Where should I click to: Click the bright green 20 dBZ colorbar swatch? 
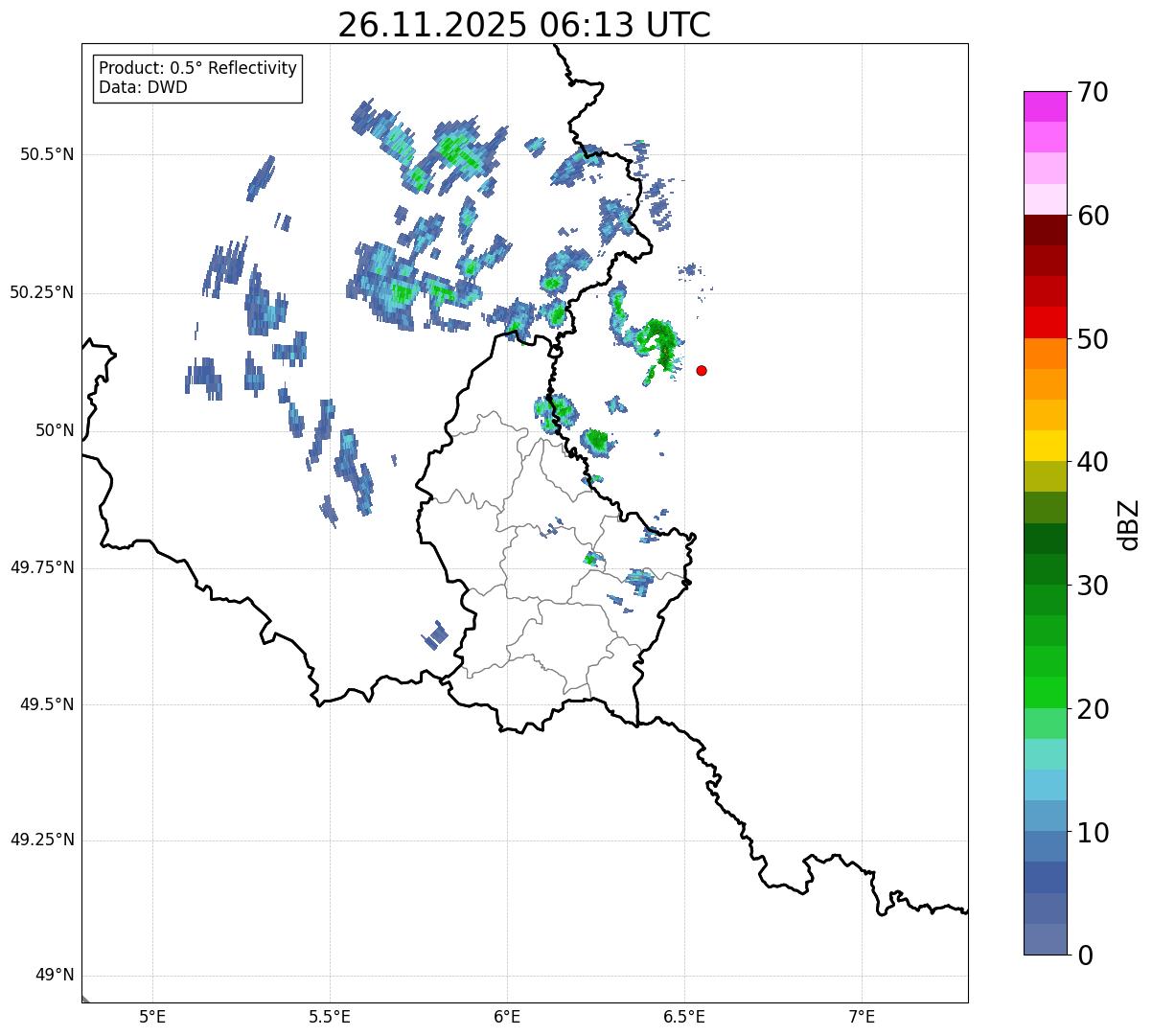click(1045, 693)
